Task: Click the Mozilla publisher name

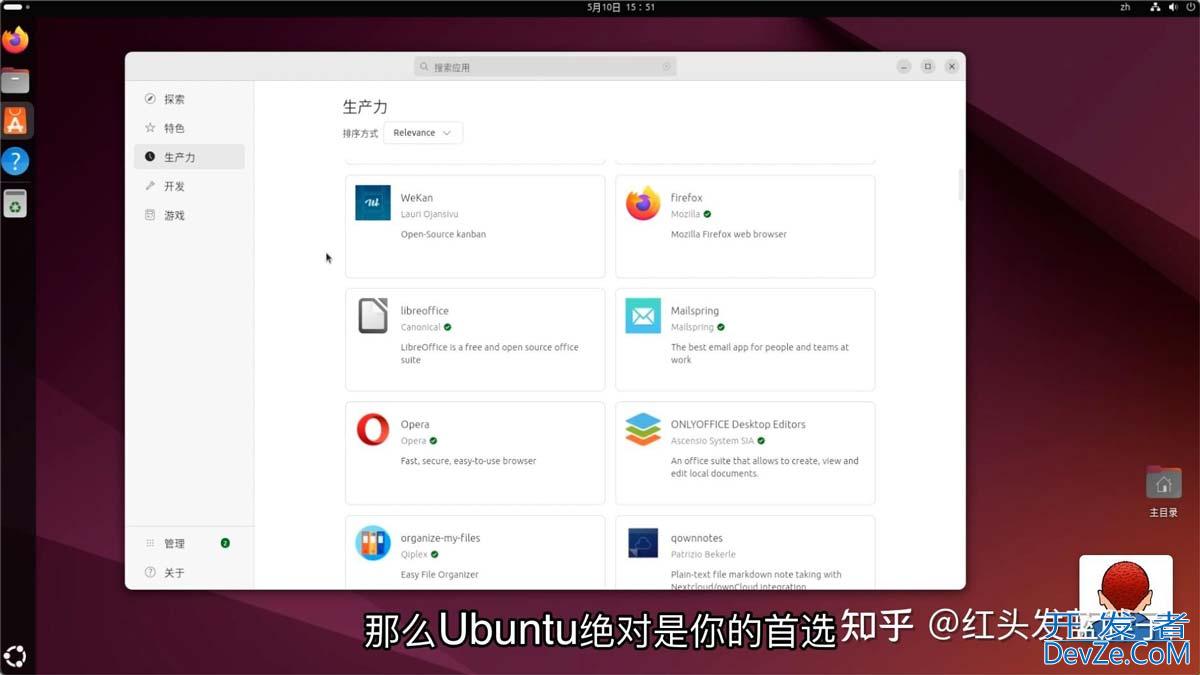Action: click(686, 214)
